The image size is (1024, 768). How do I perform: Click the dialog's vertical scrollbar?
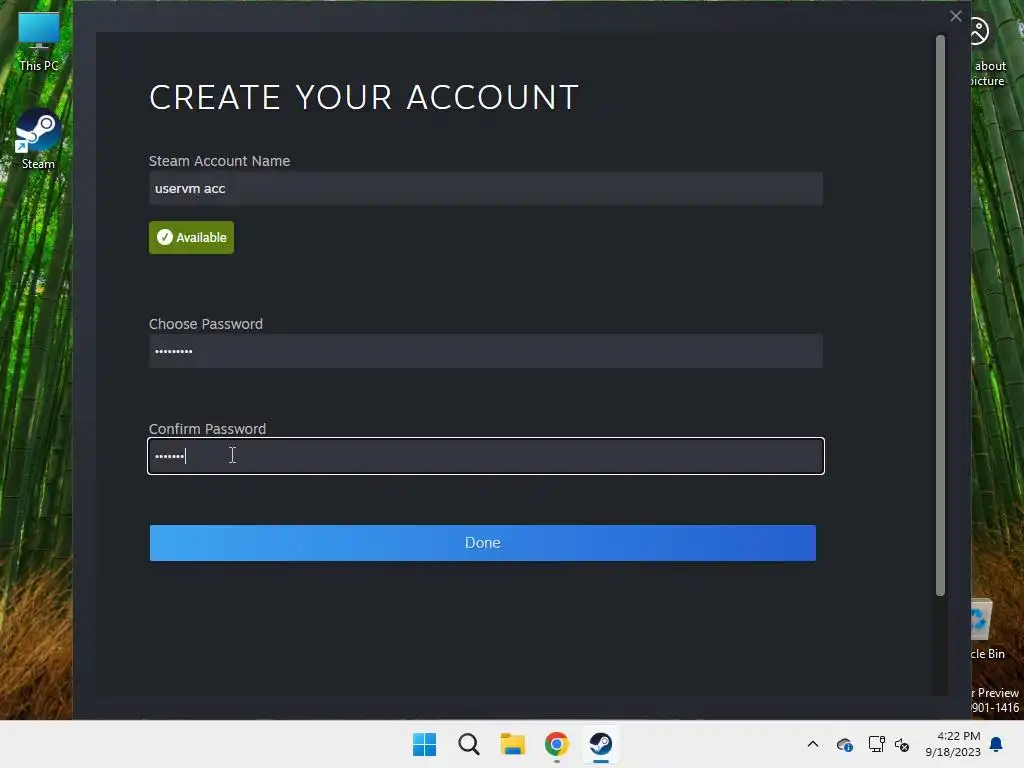click(940, 315)
